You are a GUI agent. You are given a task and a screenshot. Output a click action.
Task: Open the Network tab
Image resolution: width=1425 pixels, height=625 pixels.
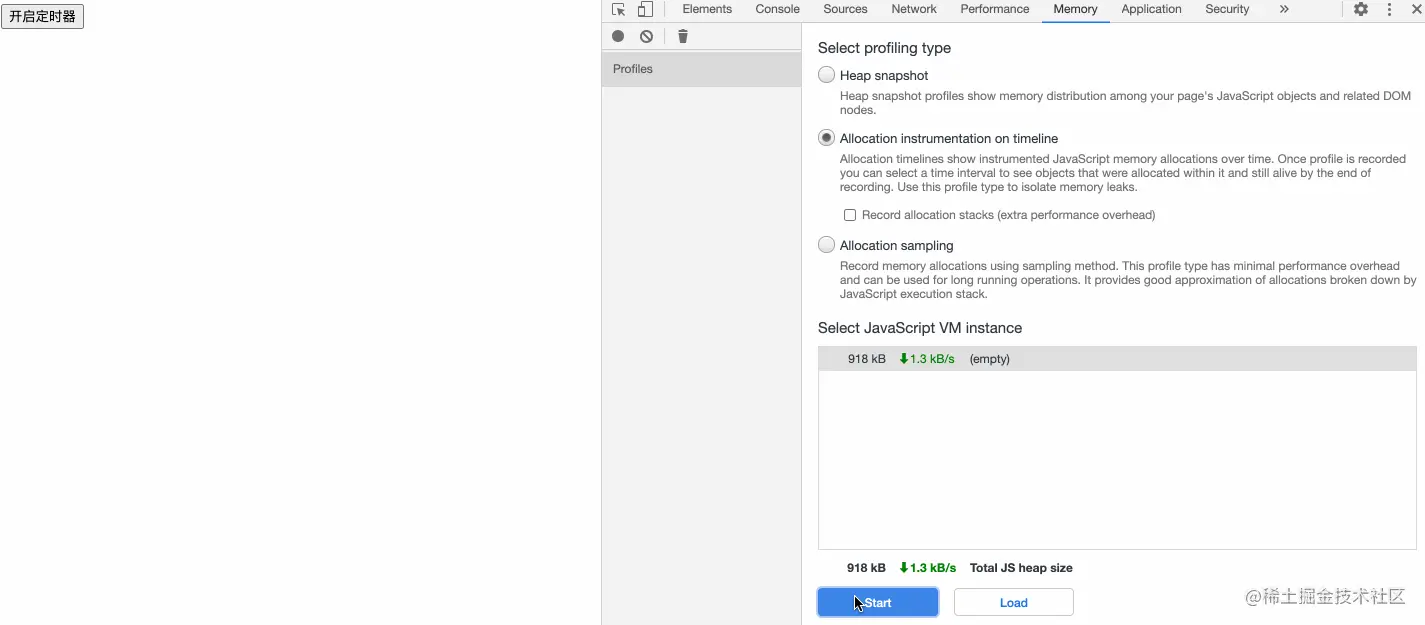coord(914,9)
